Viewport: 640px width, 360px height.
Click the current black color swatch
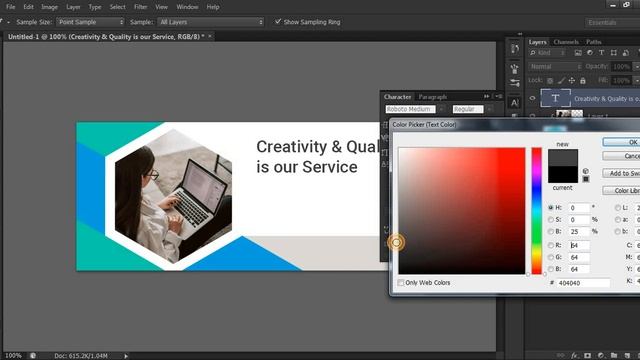point(562,174)
